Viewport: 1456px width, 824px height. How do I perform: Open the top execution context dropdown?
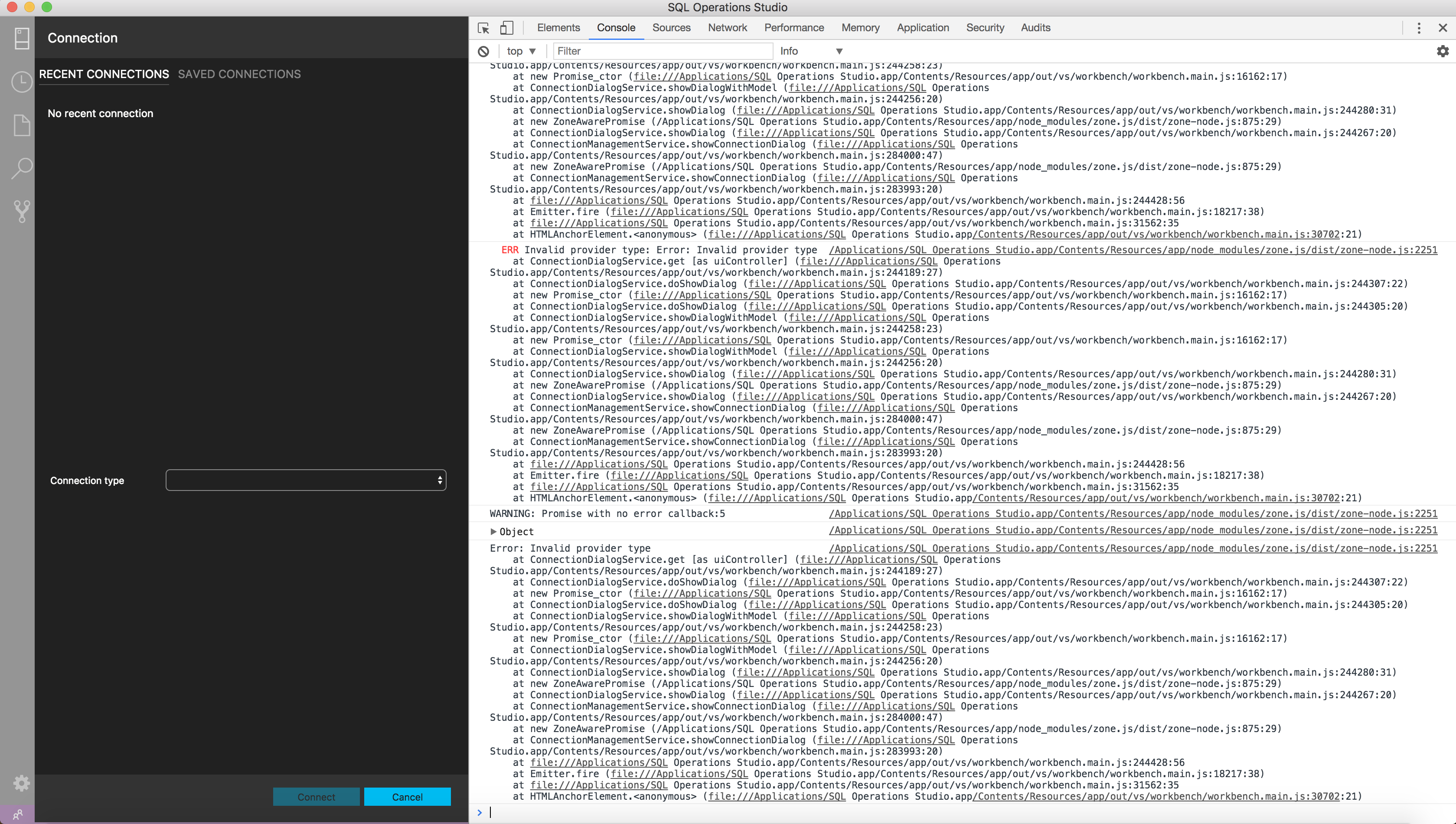[x=521, y=51]
